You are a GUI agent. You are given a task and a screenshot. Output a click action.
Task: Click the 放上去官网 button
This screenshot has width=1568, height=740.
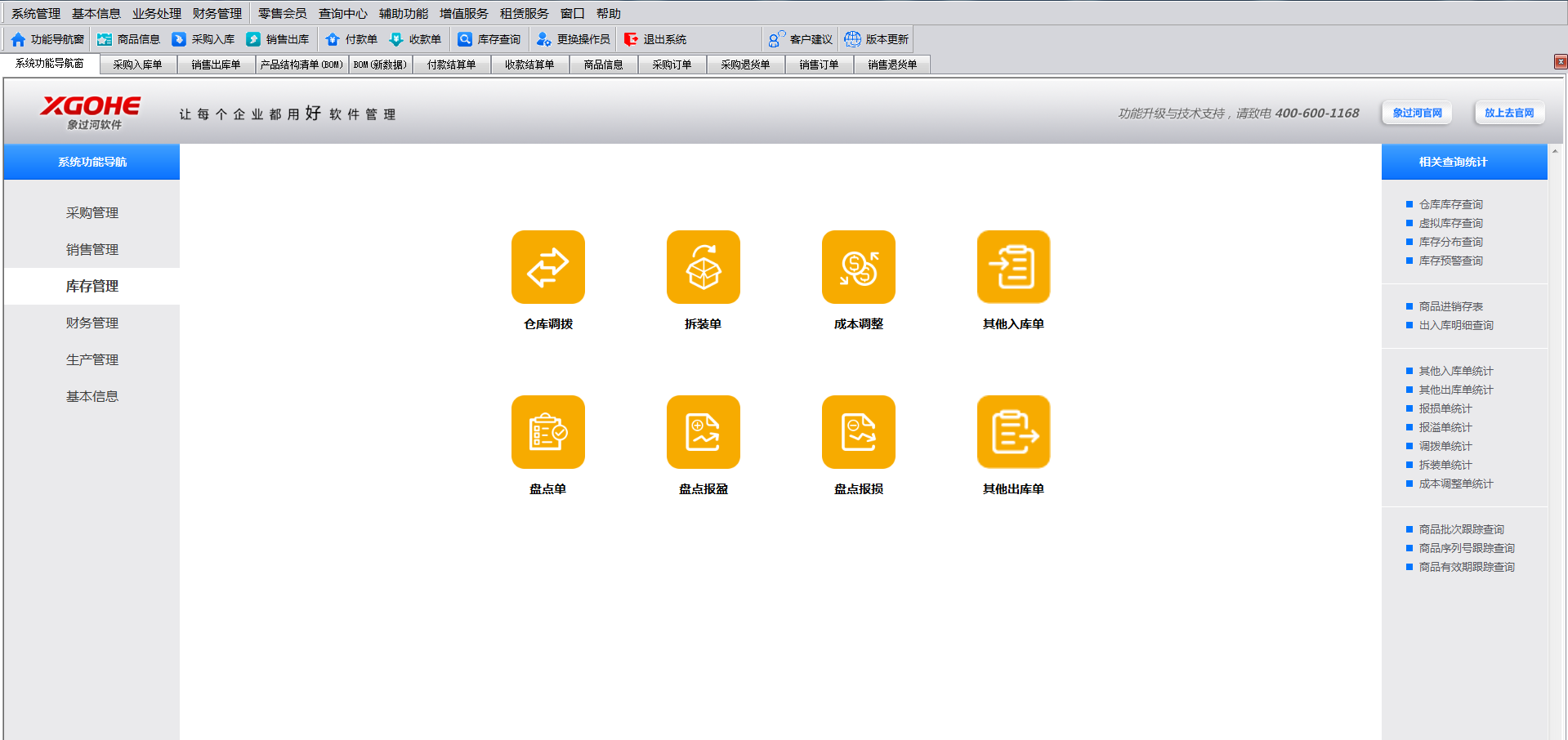1509,113
